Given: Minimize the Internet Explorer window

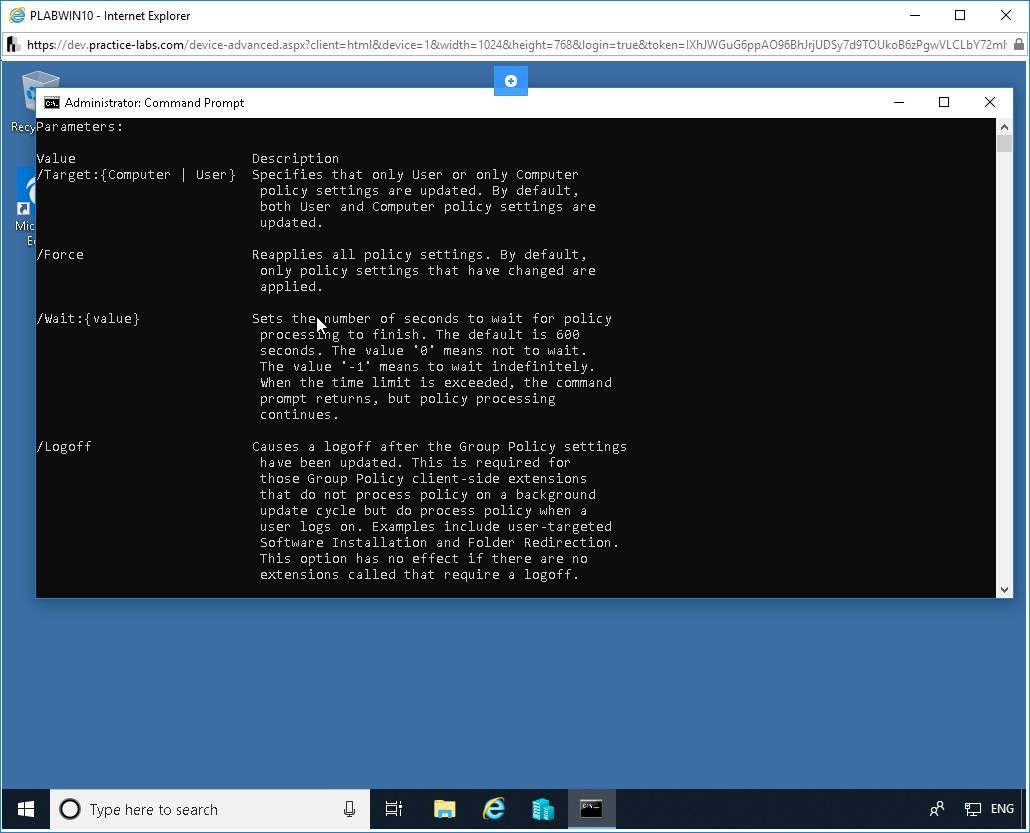Looking at the screenshot, I should point(915,15).
